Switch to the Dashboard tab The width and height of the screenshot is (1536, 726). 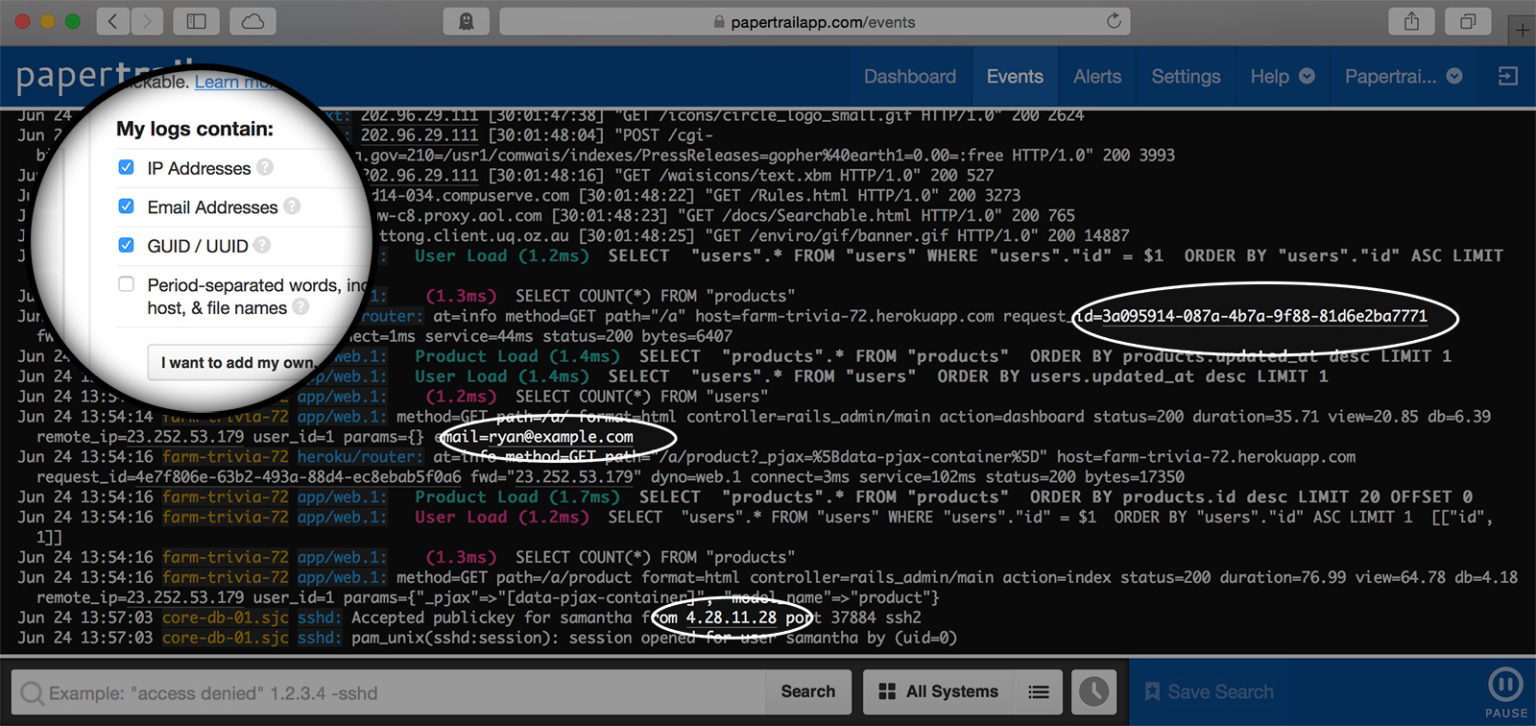909,75
